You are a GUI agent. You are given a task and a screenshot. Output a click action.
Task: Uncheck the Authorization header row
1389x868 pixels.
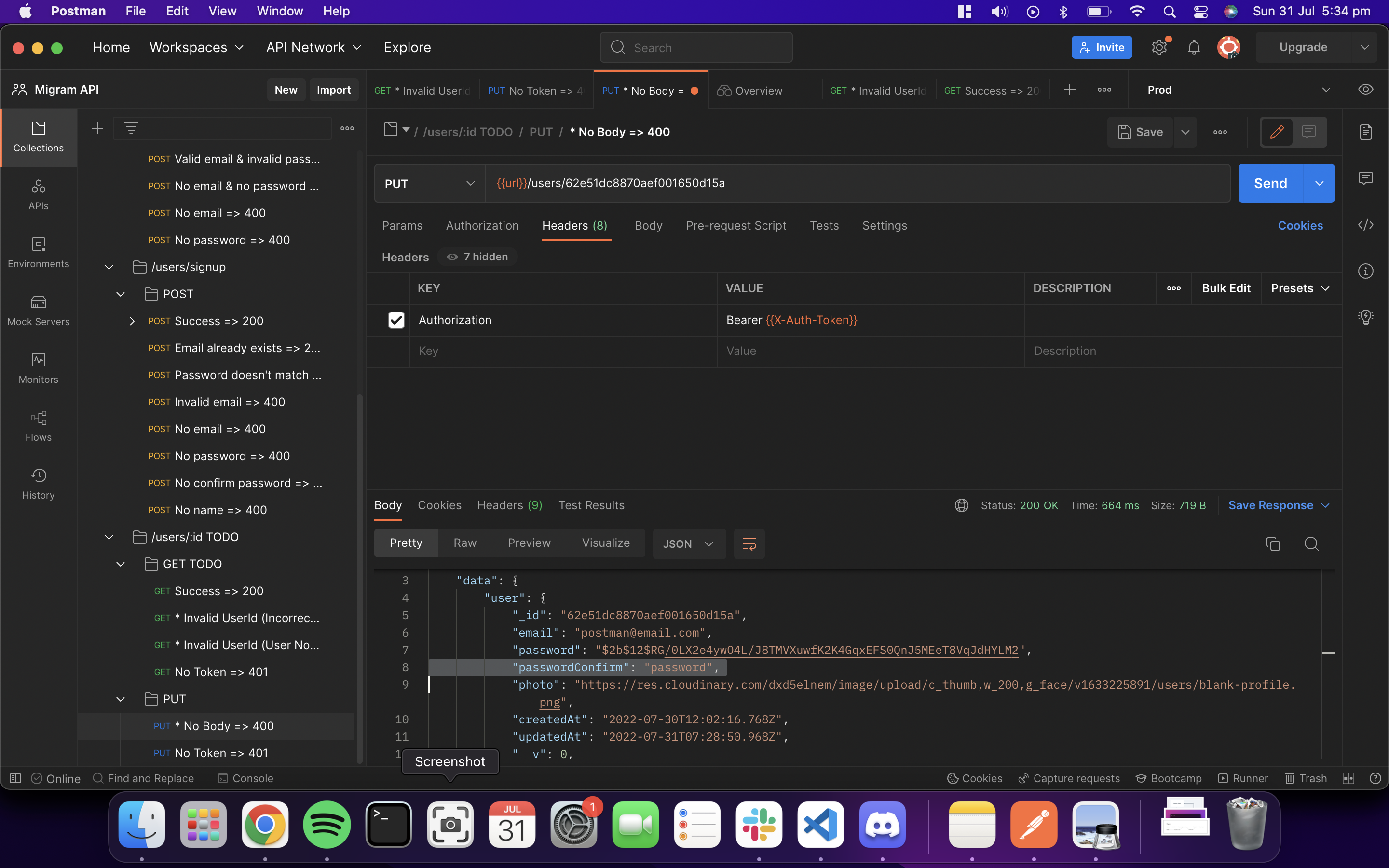point(396,320)
